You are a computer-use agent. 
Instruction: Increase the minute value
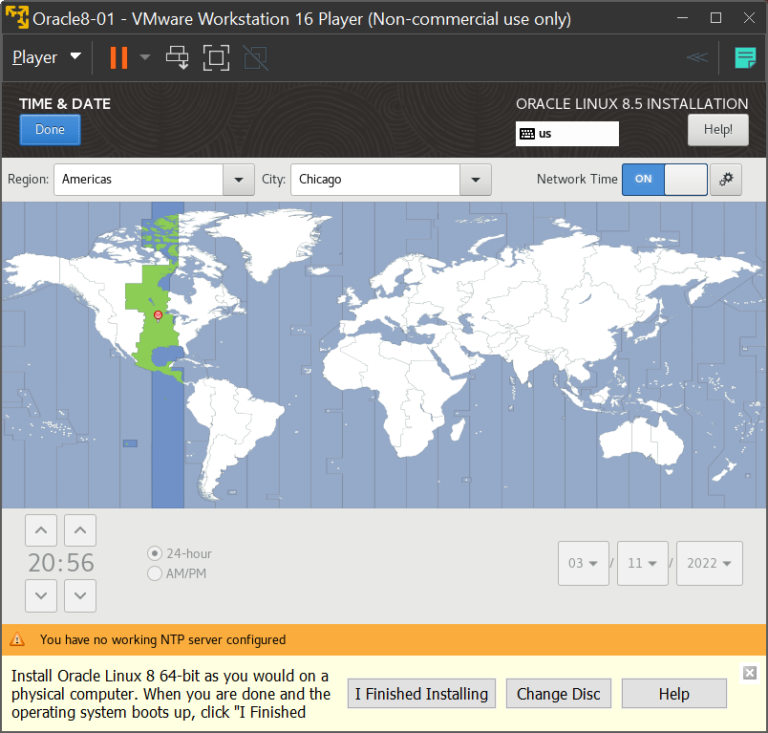point(80,530)
